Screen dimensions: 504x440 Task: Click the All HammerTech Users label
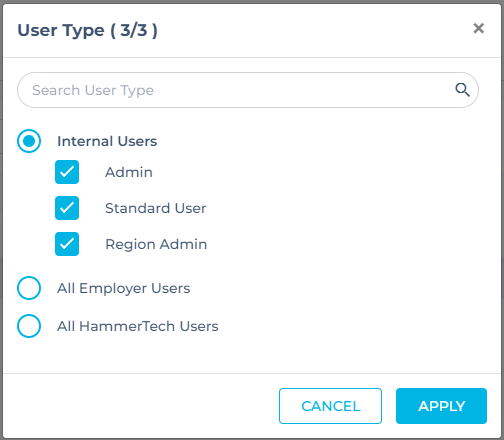138,326
